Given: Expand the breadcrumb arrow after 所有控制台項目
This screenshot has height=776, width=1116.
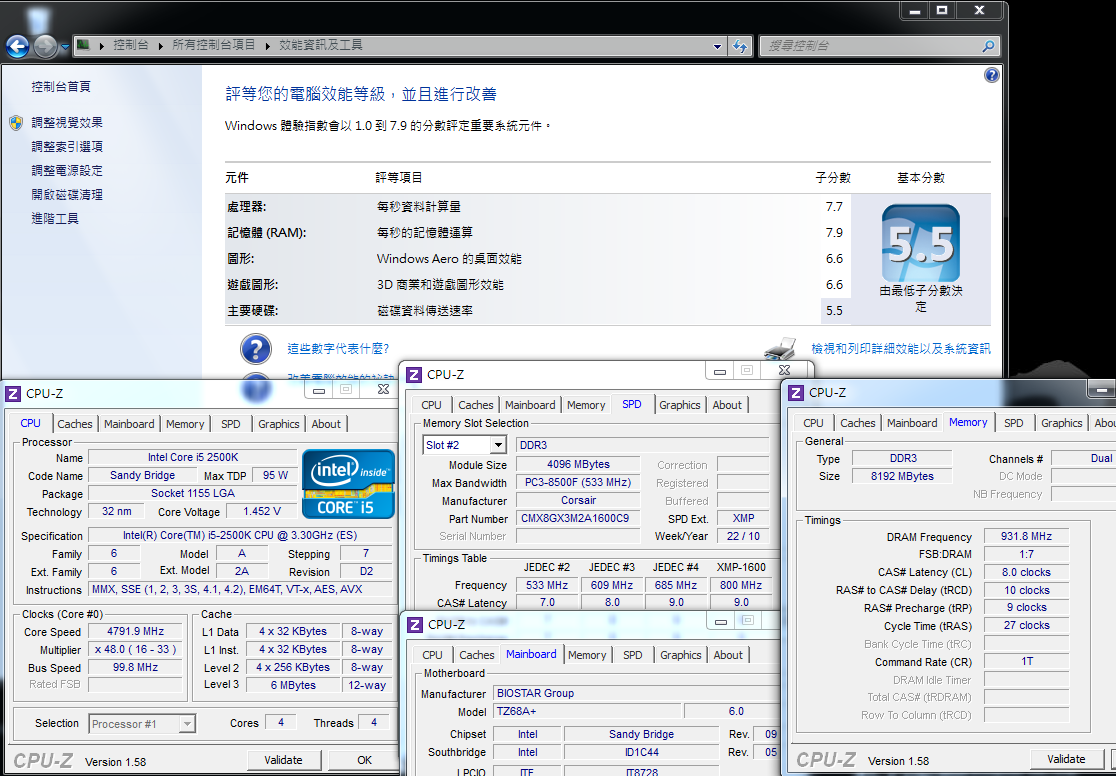Looking at the screenshot, I should 268,46.
